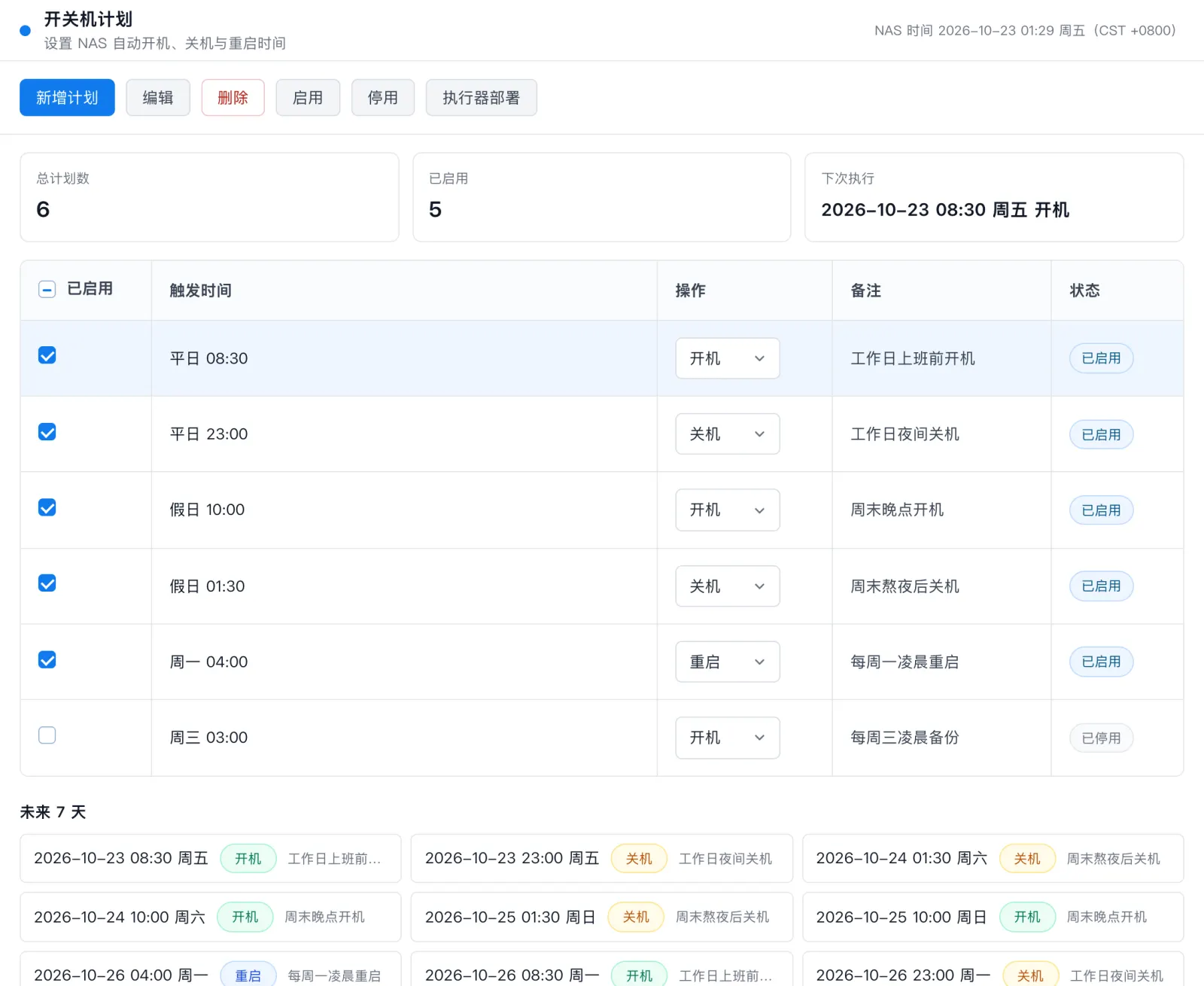Click the note 工作日夜间关机 in the table

click(x=905, y=434)
